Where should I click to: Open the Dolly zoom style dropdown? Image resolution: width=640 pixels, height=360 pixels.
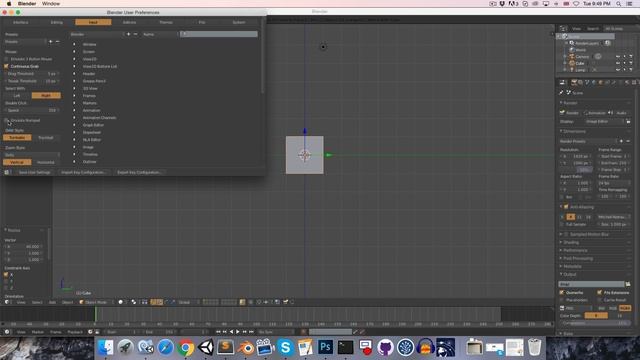point(32,155)
